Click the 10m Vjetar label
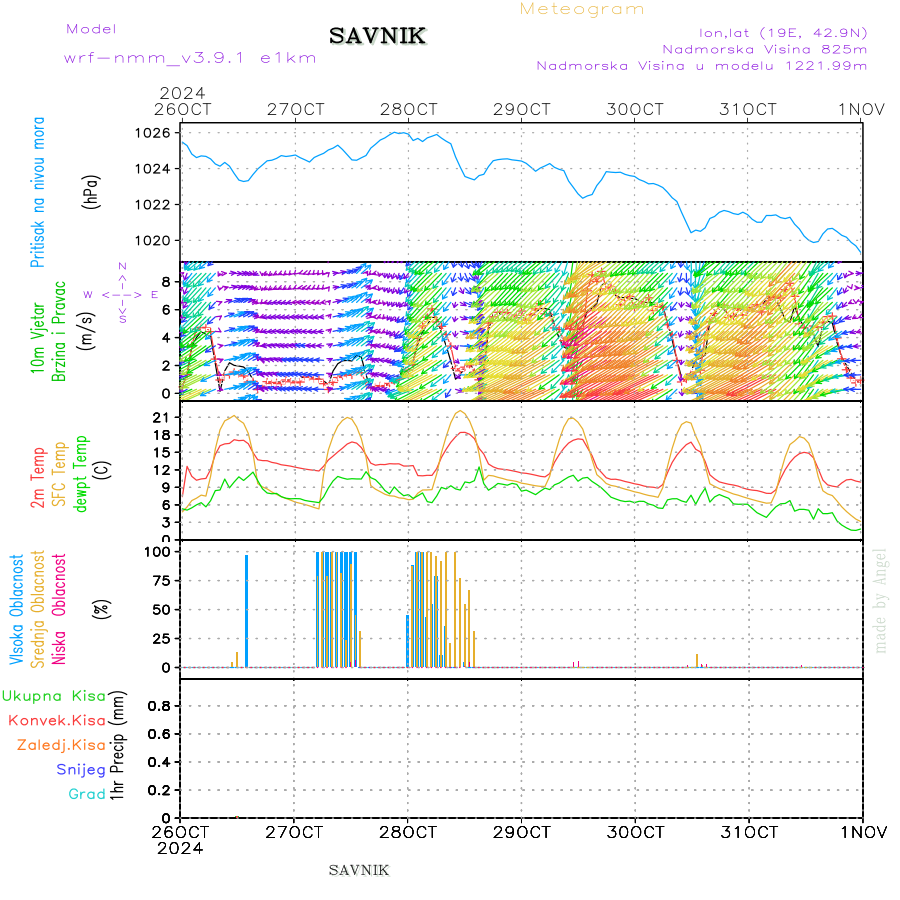 click(x=37, y=339)
